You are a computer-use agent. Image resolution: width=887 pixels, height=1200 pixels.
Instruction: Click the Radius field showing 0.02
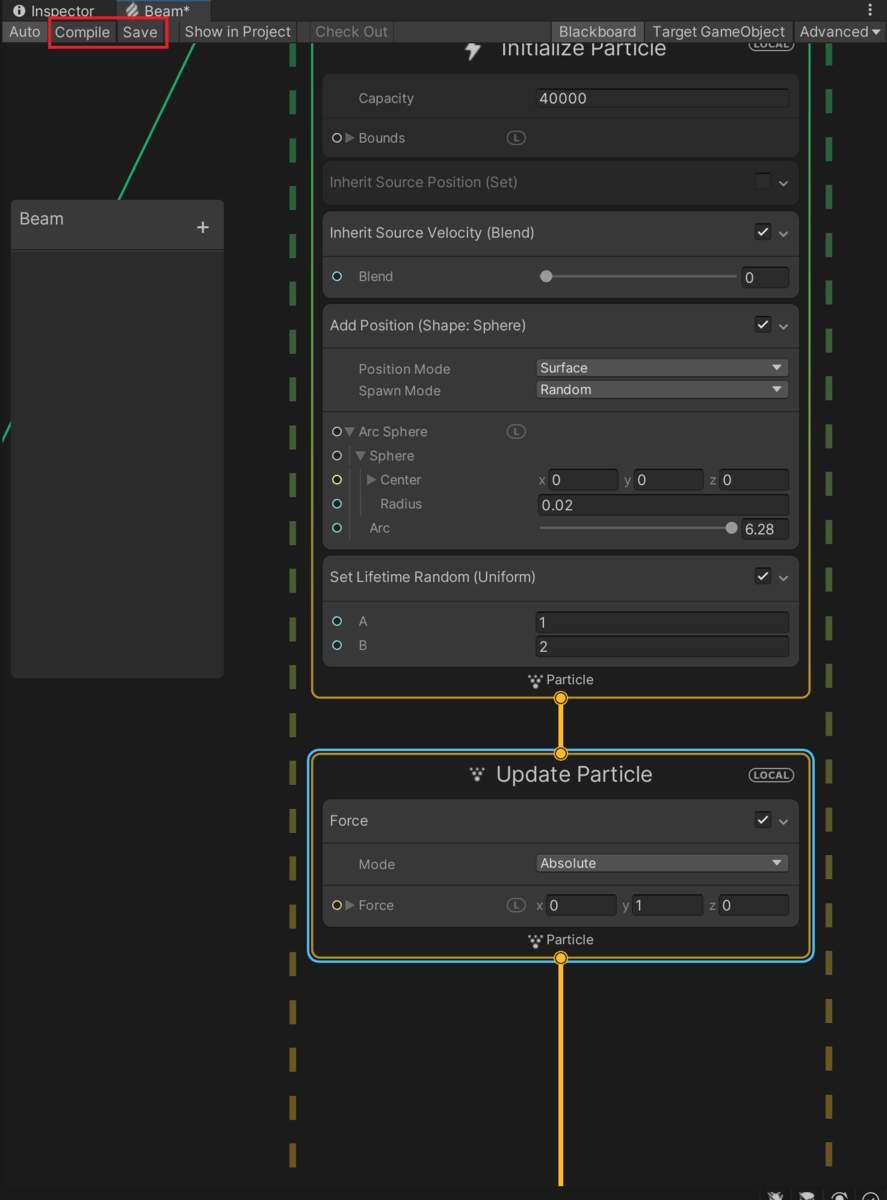662,505
